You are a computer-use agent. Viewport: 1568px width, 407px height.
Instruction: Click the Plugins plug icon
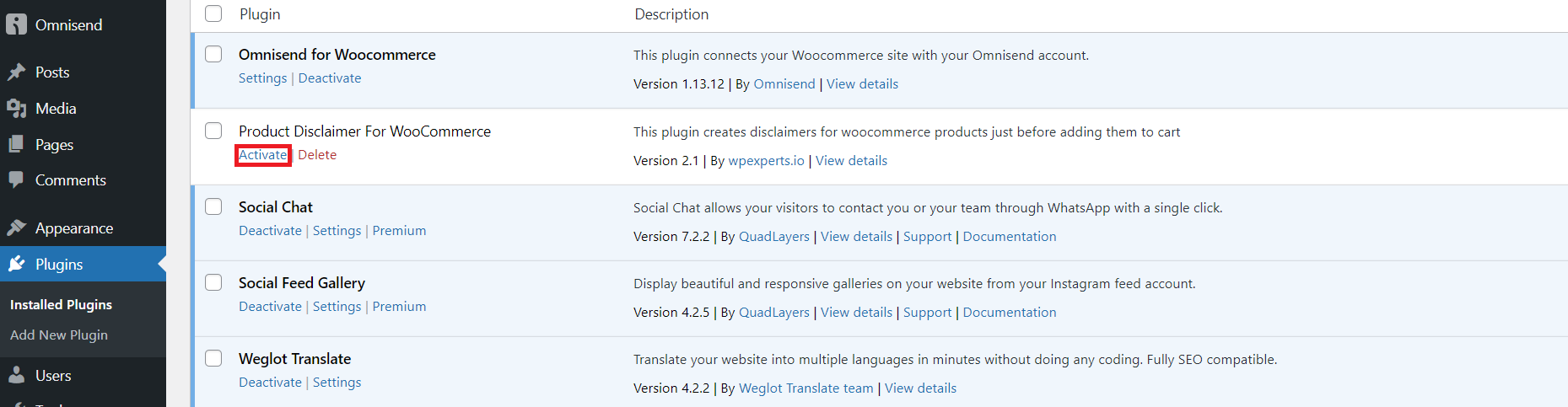tap(16, 265)
